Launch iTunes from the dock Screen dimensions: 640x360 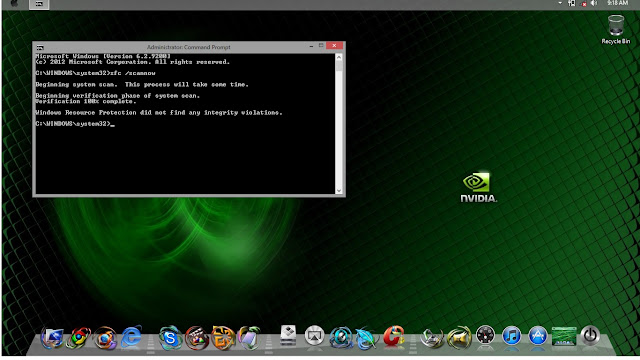coord(511,336)
